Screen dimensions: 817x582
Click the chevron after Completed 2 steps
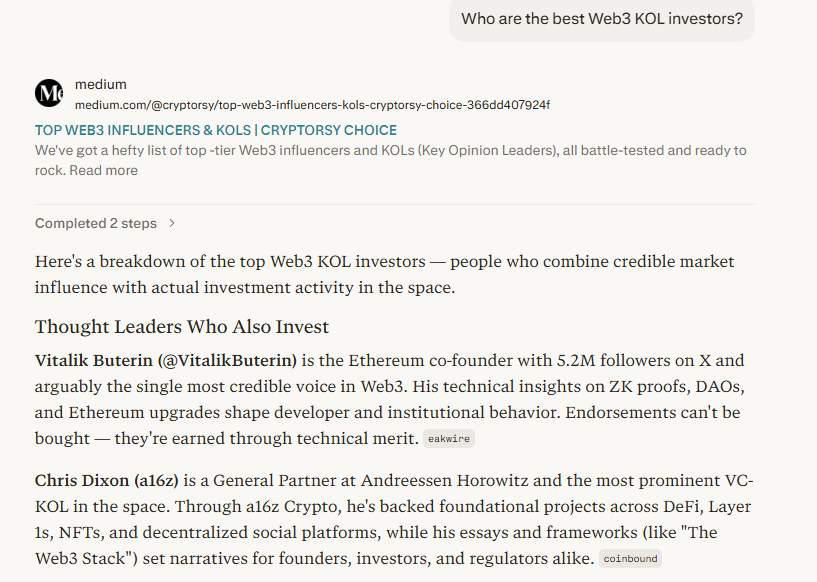170,223
